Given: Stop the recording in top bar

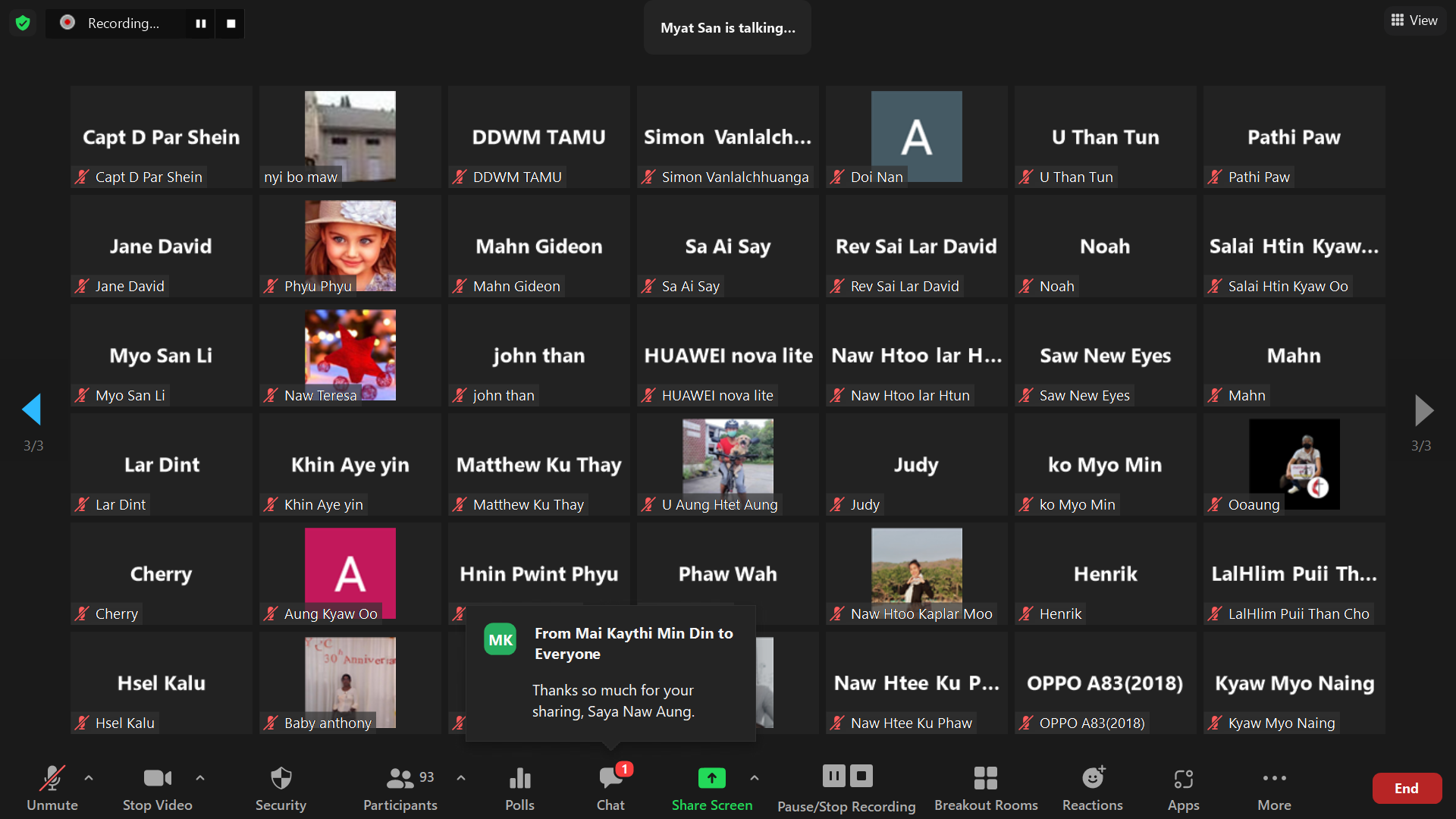Looking at the screenshot, I should tap(231, 24).
